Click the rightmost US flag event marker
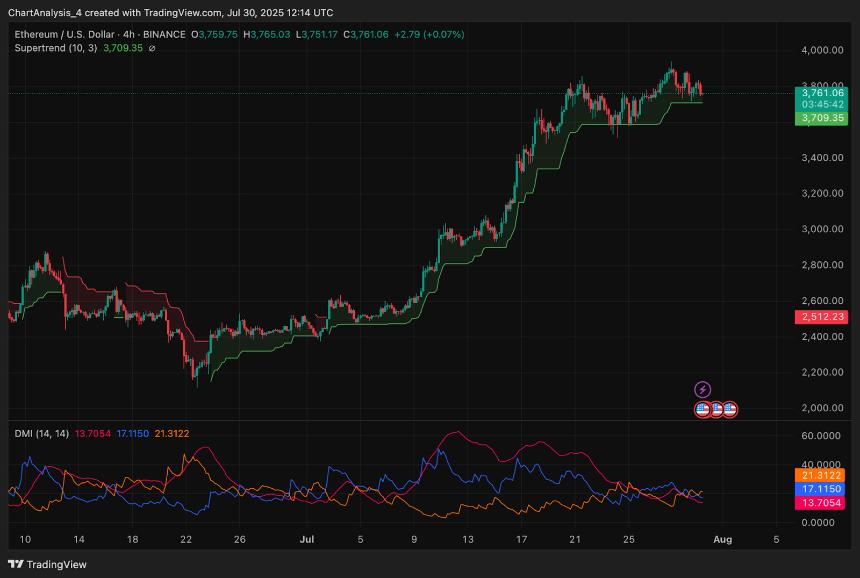Screen dimensions: 860x578 (x=730, y=409)
